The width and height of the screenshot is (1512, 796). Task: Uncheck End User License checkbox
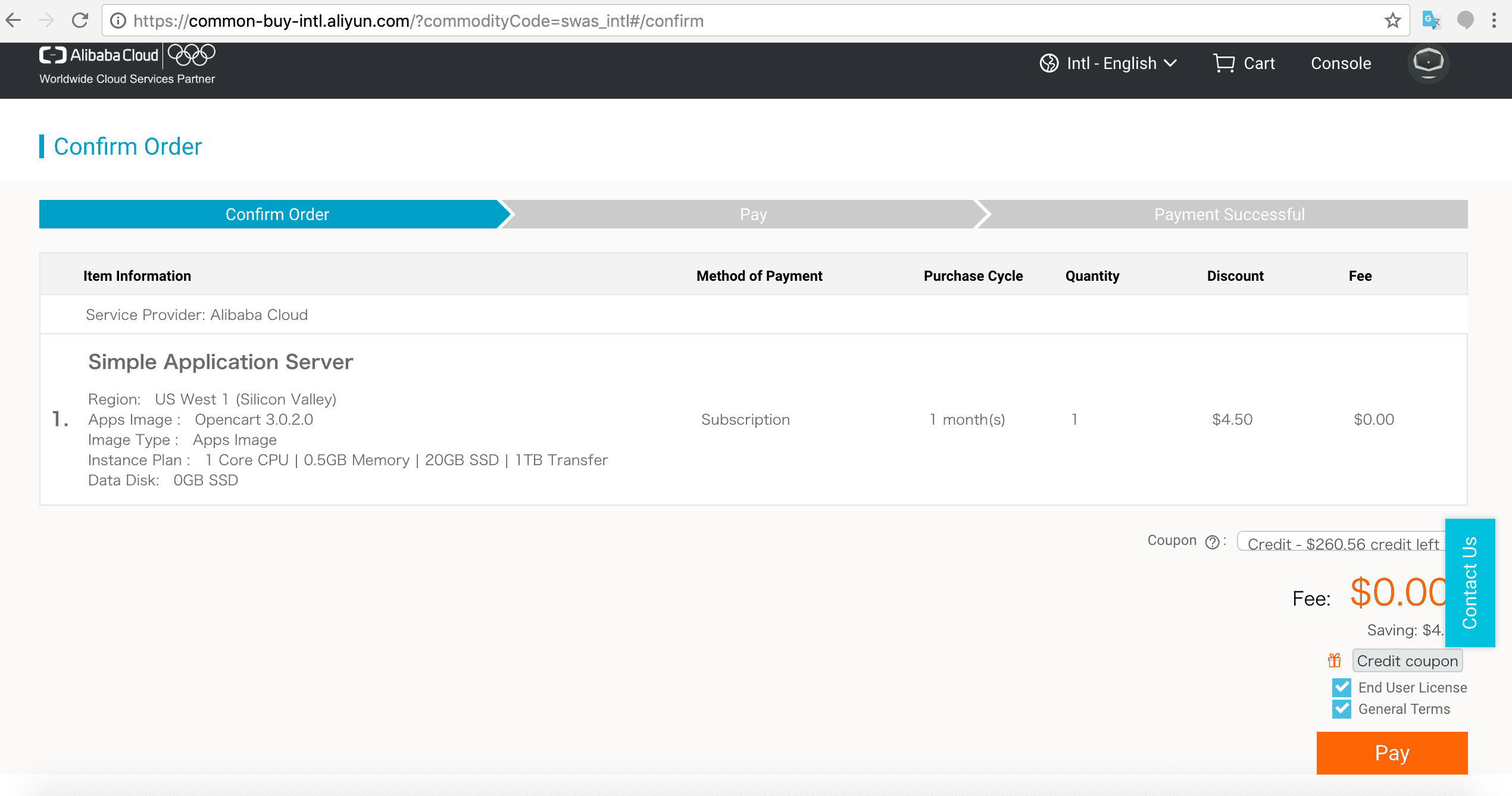pyautogui.click(x=1342, y=688)
